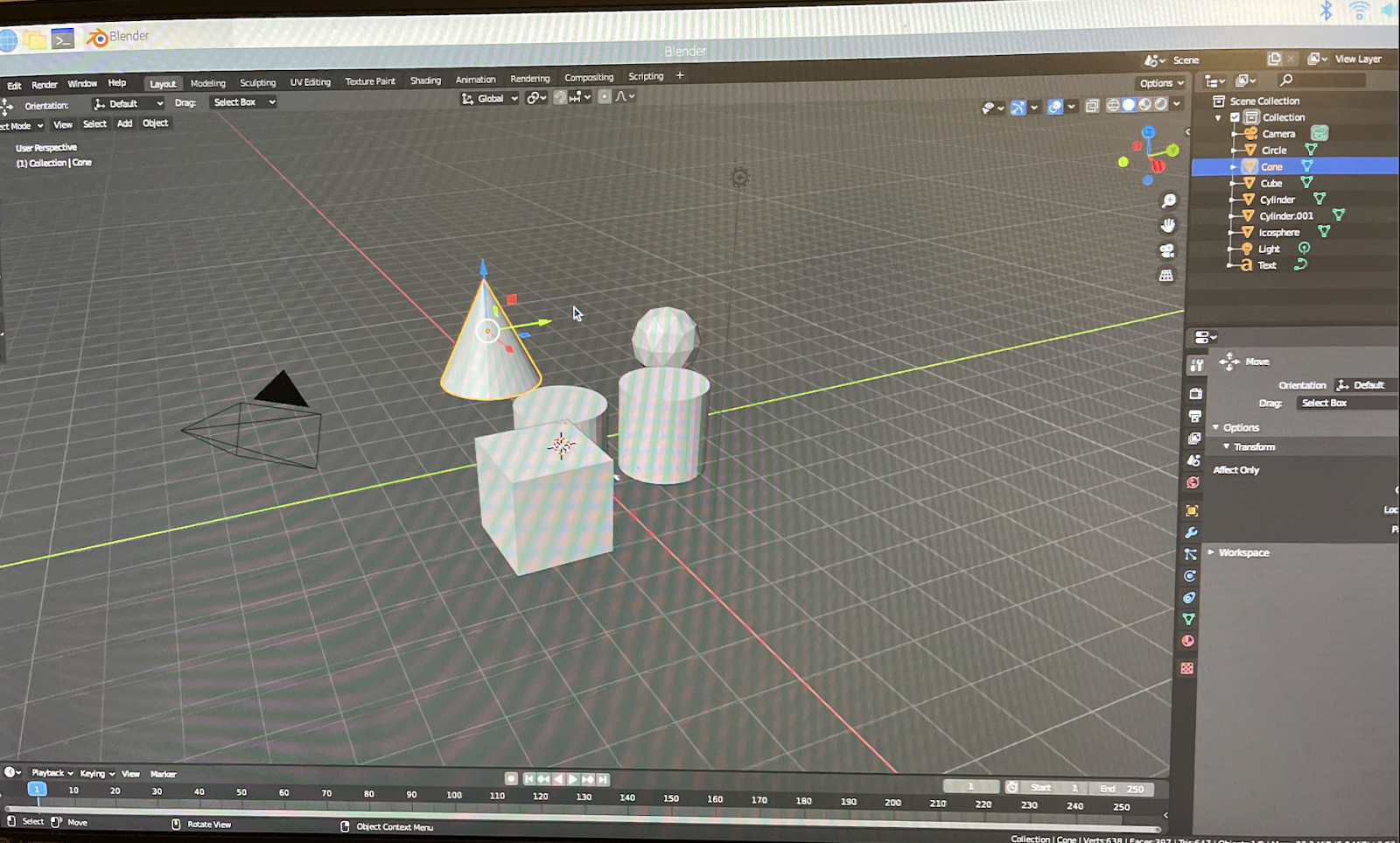Click the Icosphere mesh data icon
Image resolution: width=1400 pixels, height=843 pixels.
click(1324, 232)
